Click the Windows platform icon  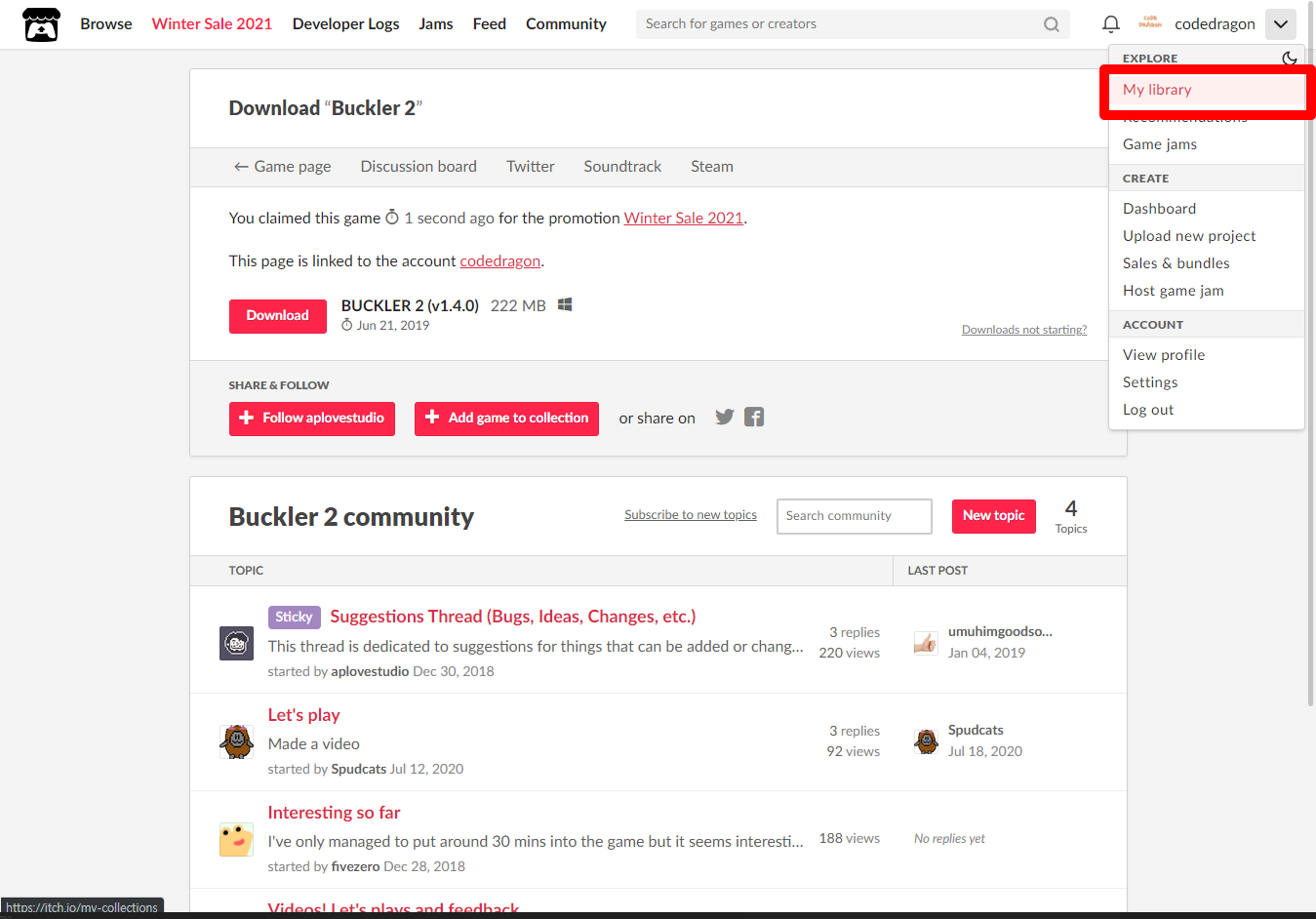click(x=565, y=305)
